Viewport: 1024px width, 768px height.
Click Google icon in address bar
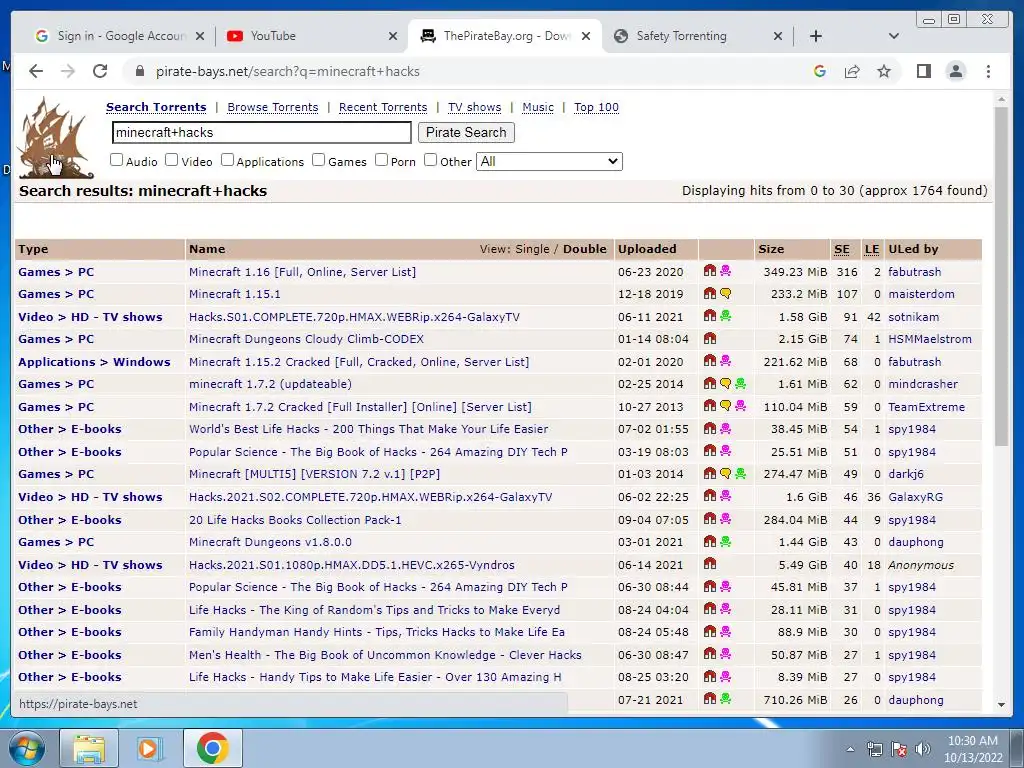(820, 71)
